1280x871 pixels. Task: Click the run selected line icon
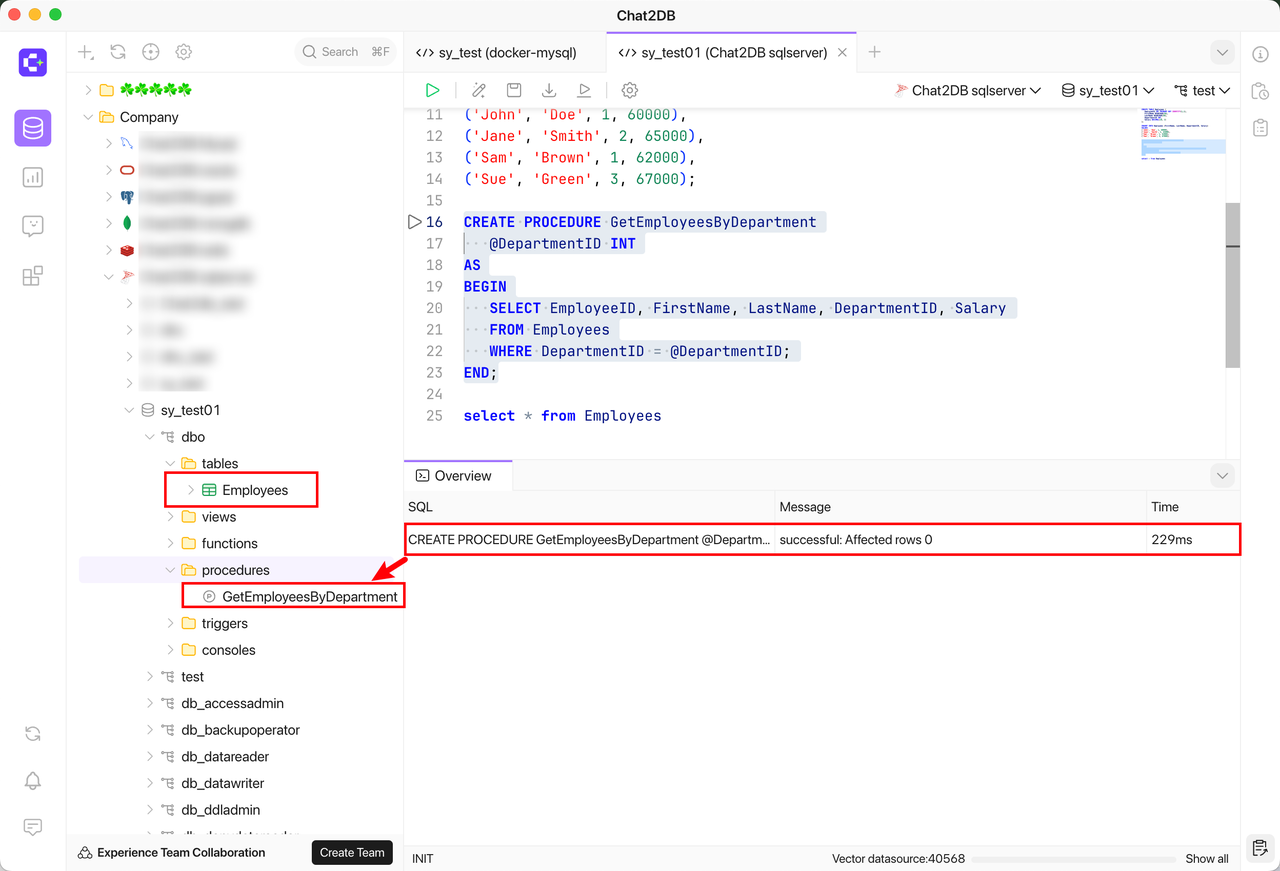[584, 90]
